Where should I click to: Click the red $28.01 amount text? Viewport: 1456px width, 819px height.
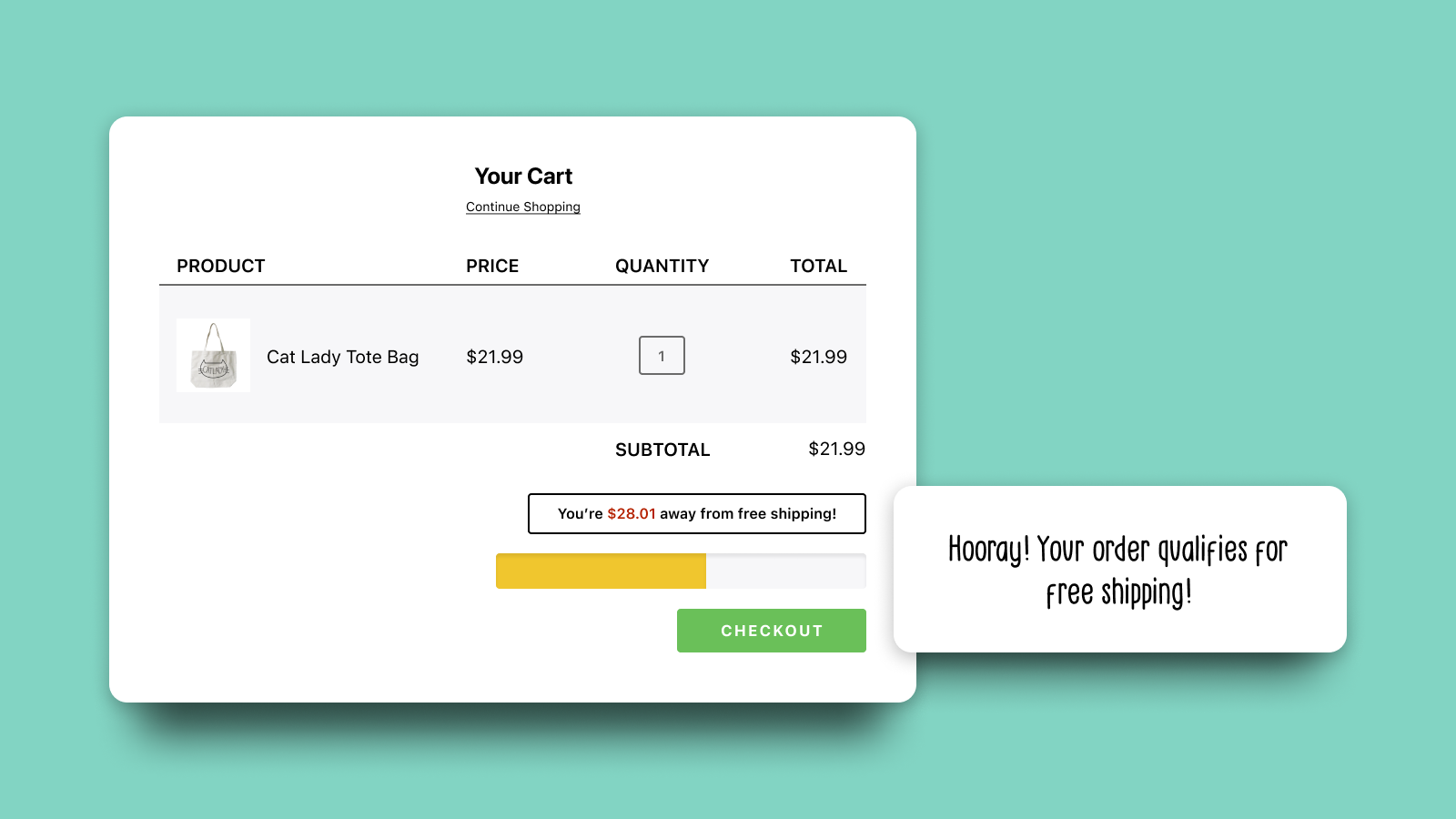(x=632, y=513)
